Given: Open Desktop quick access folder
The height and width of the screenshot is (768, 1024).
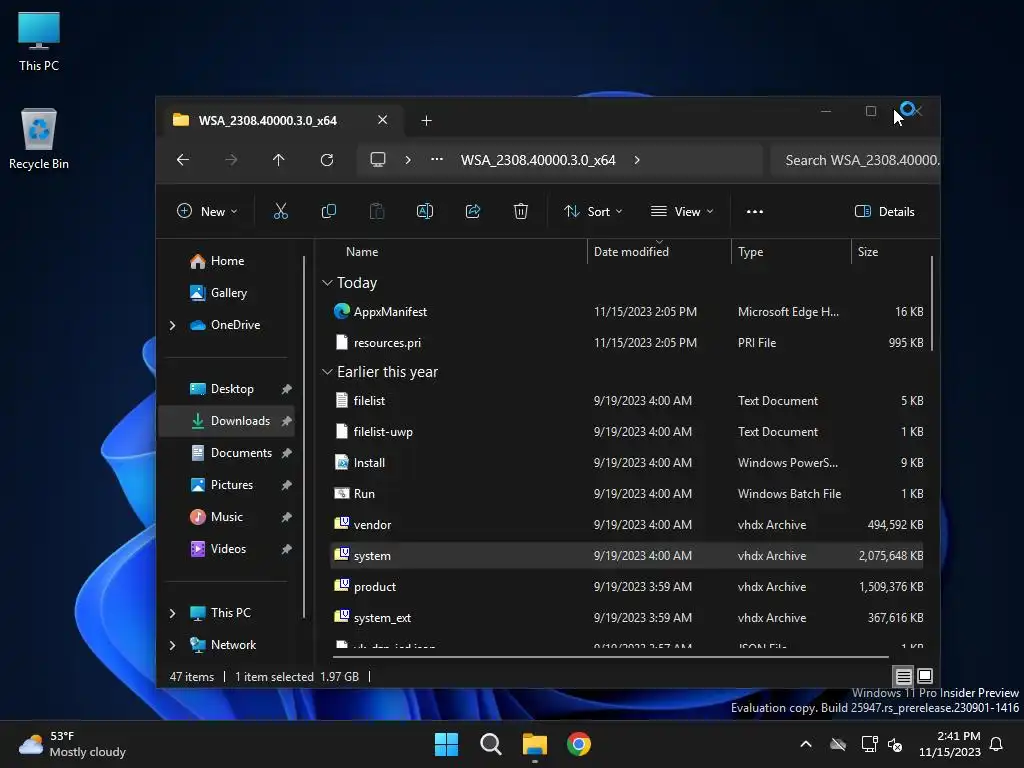Looking at the screenshot, I should click(227, 389).
